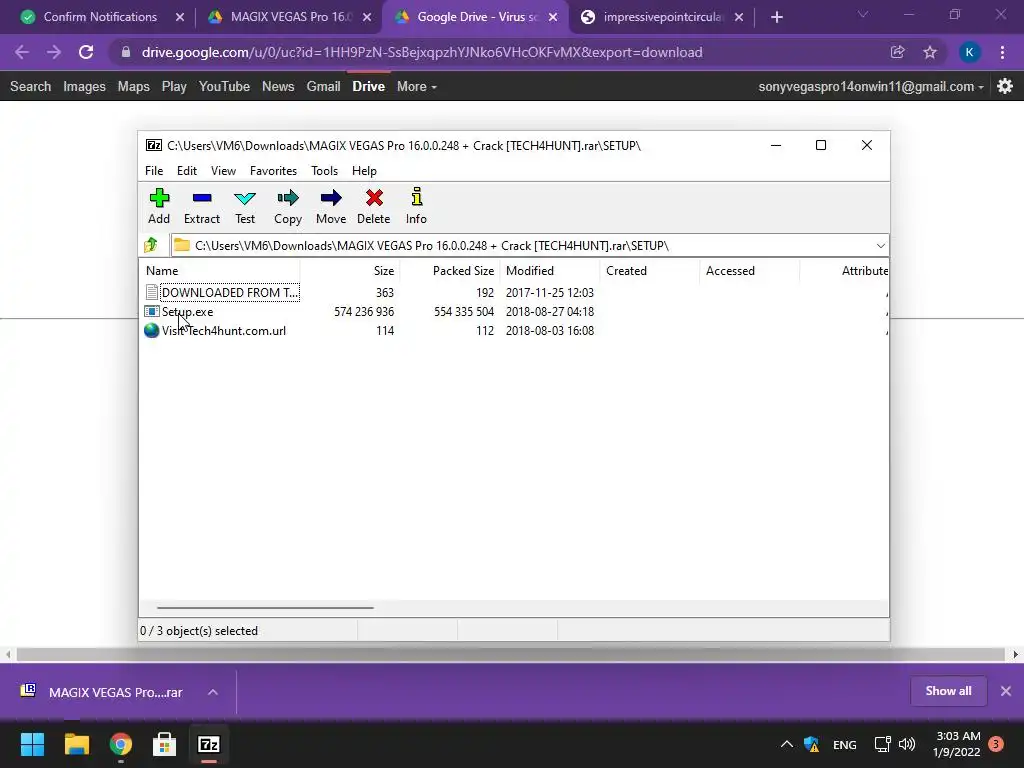
Task: Open Microsoft Store from the taskbar
Action: coord(164,744)
